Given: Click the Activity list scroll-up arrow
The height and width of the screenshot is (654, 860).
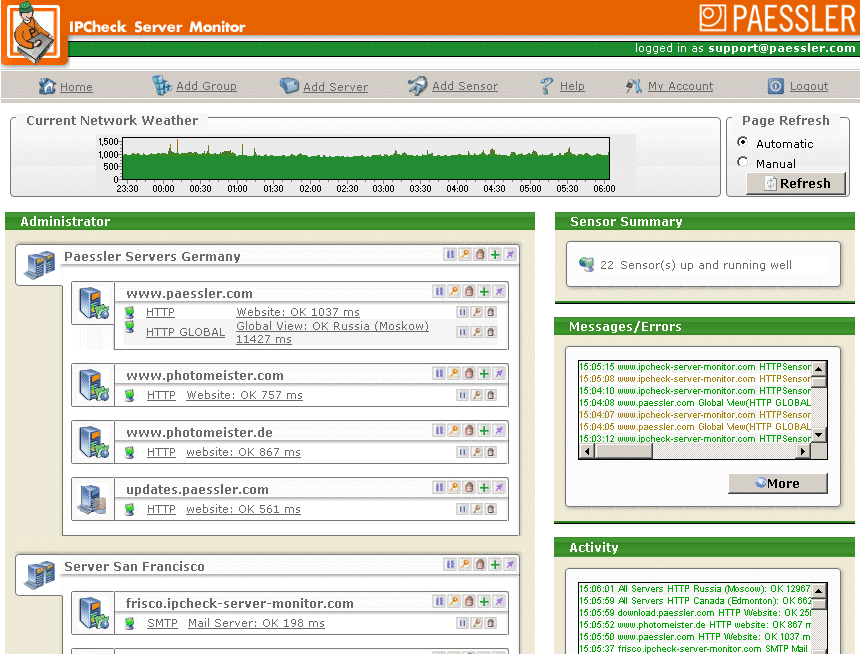Looking at the screenshot, I should [x=819, y=590].
